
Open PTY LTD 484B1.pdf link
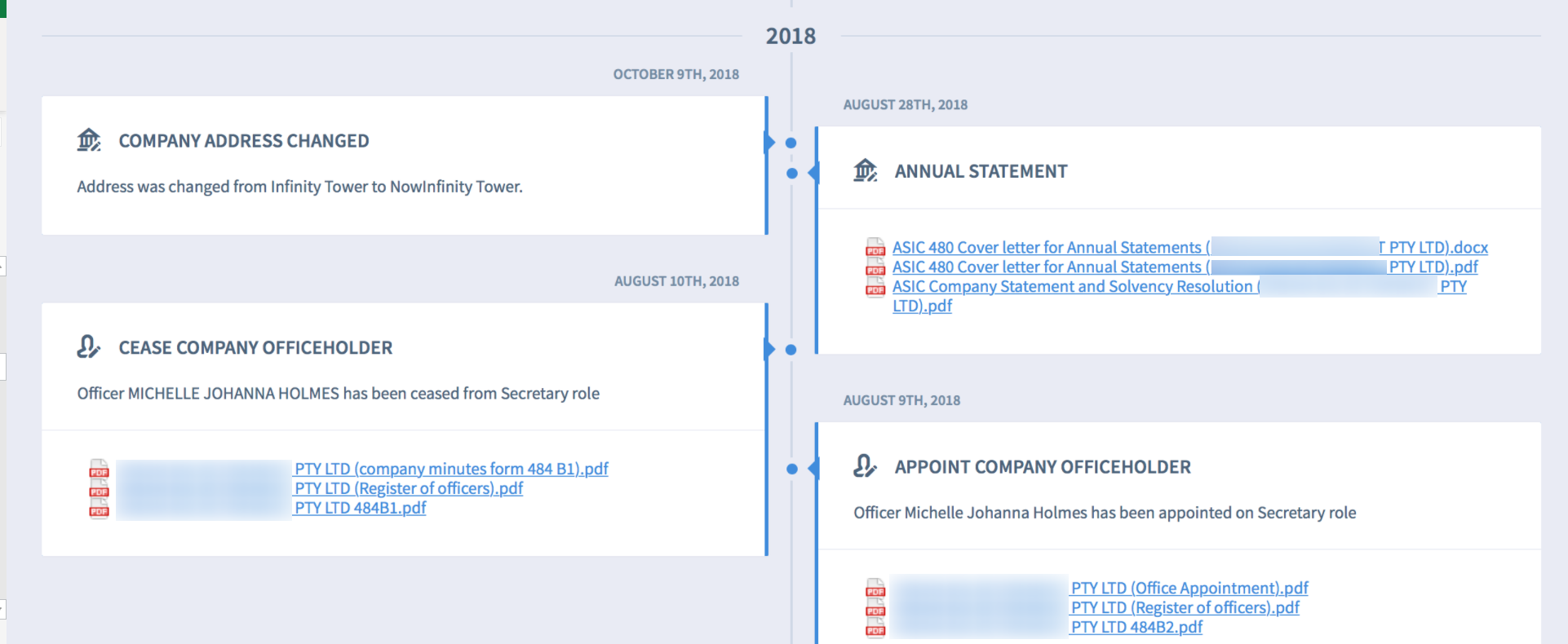coord(360,508)
